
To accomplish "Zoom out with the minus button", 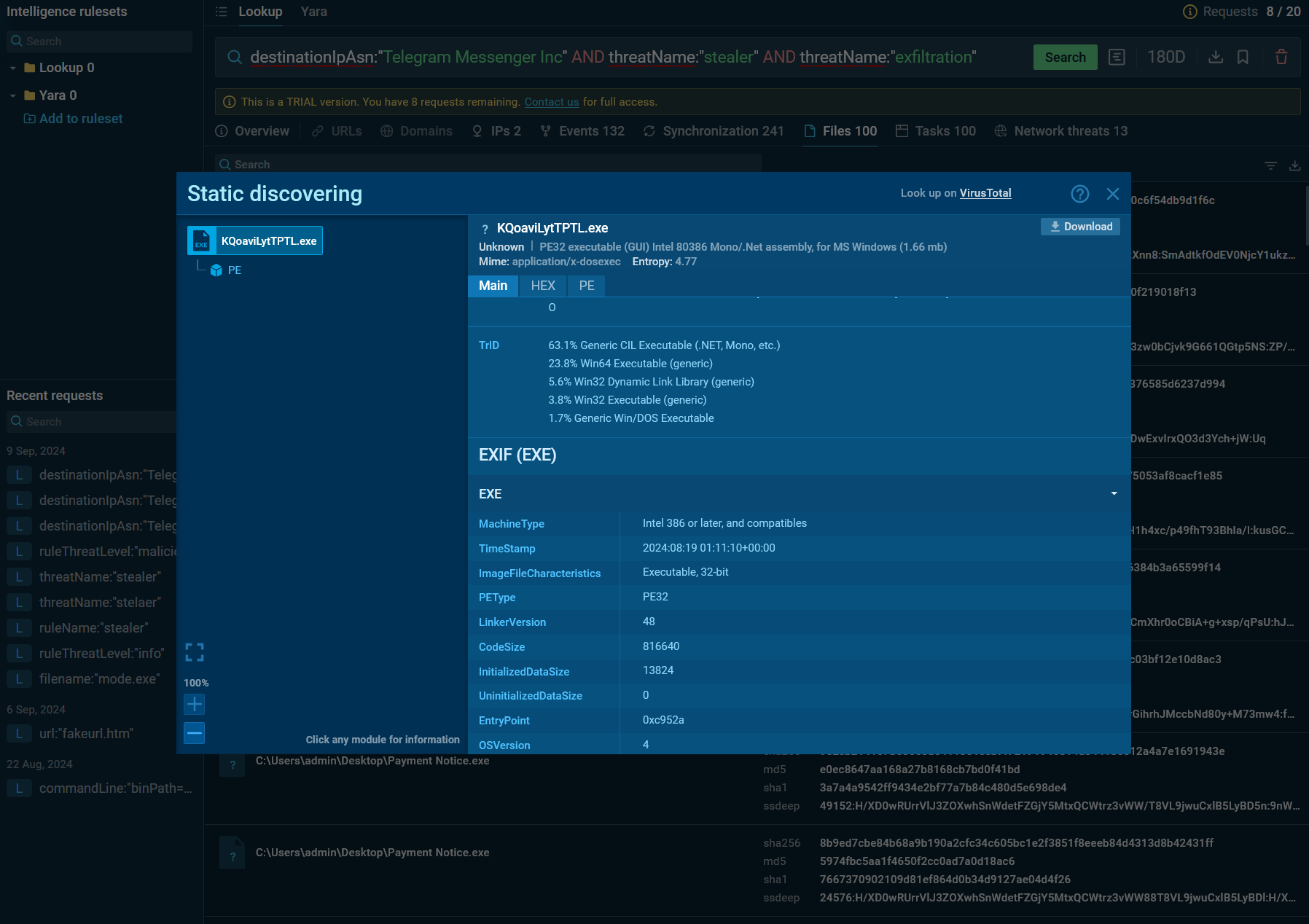I will click(x=195, y=733).
